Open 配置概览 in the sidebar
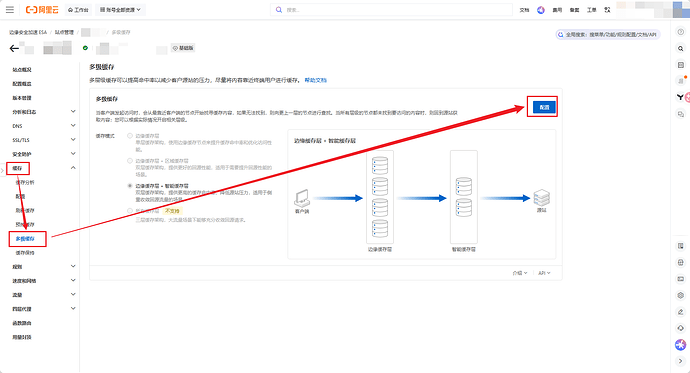This screenshot has height=373, width=690. [x=22, y=84]
